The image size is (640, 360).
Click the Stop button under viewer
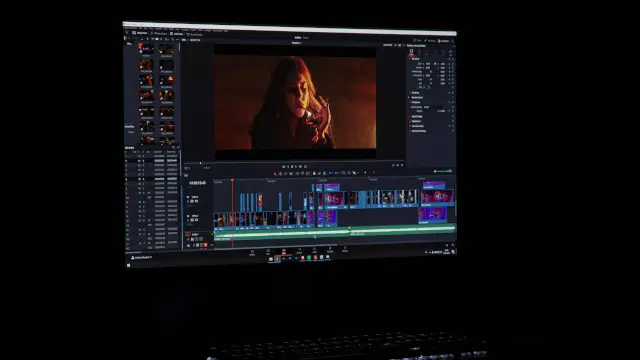292,167
